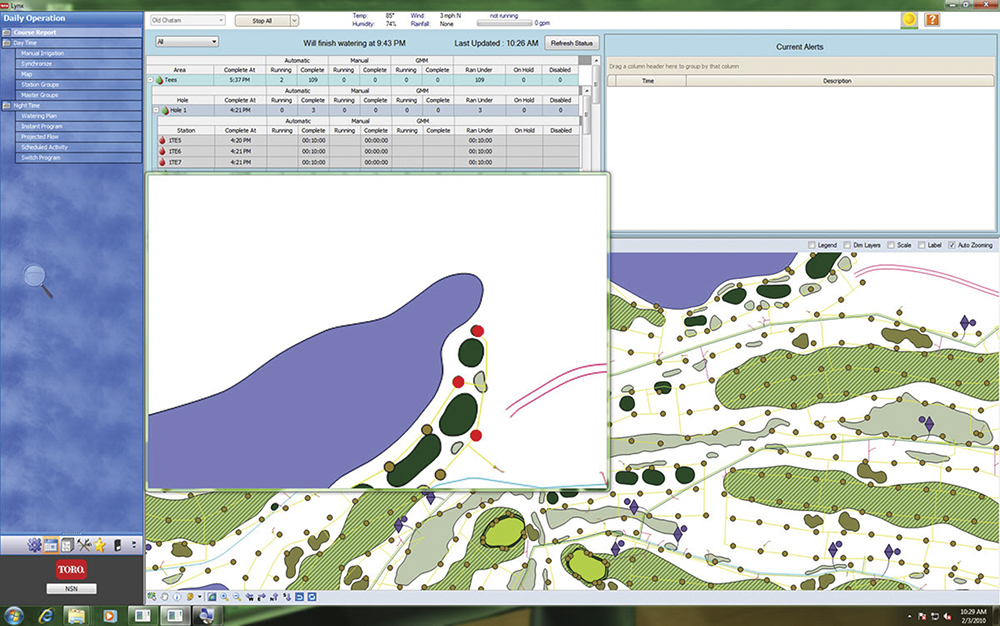Click the Refresh Status button
This screenshot has width=1000, height=626.
point(572,43)
